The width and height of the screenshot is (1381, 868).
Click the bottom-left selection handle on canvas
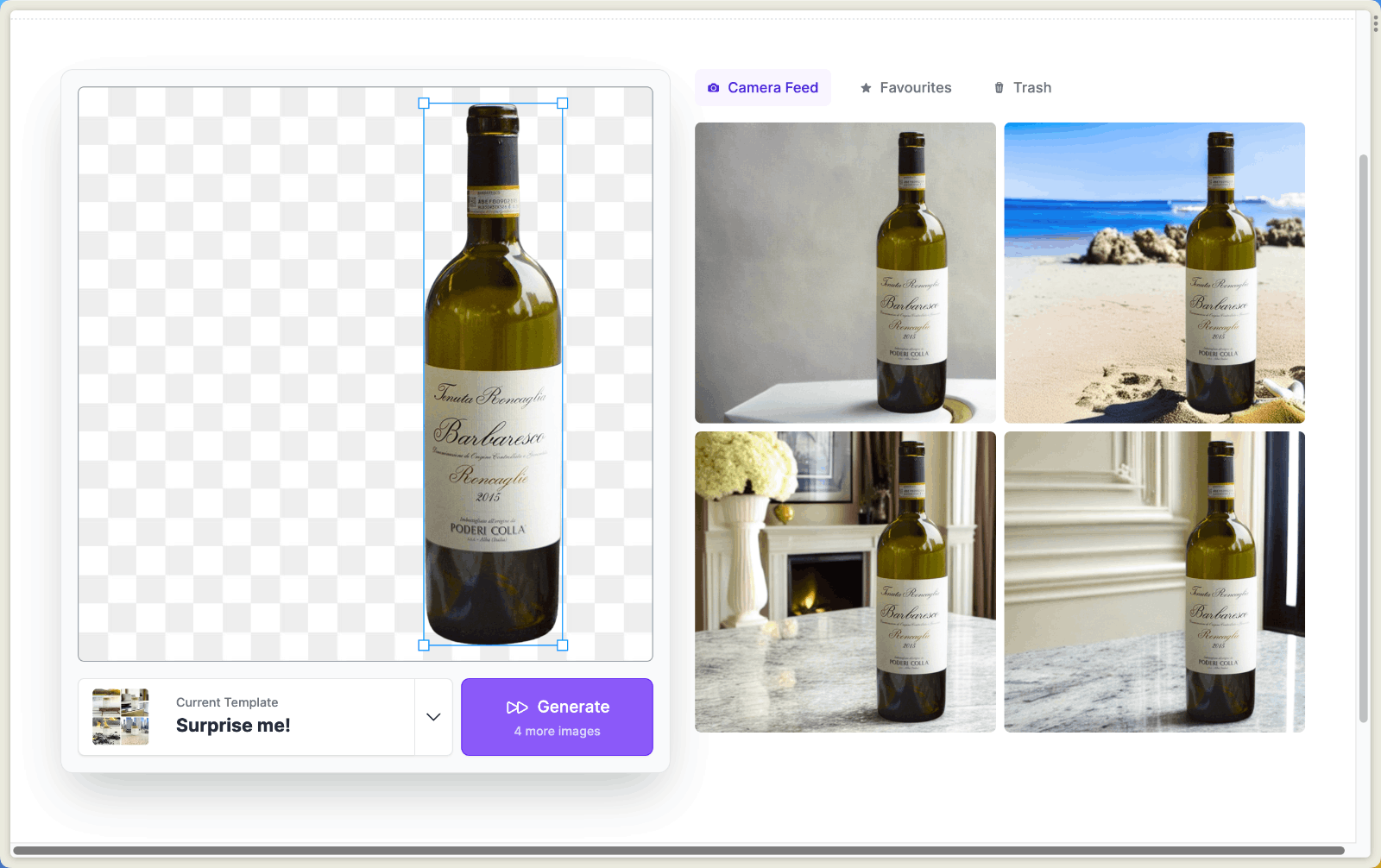(424, 645)
